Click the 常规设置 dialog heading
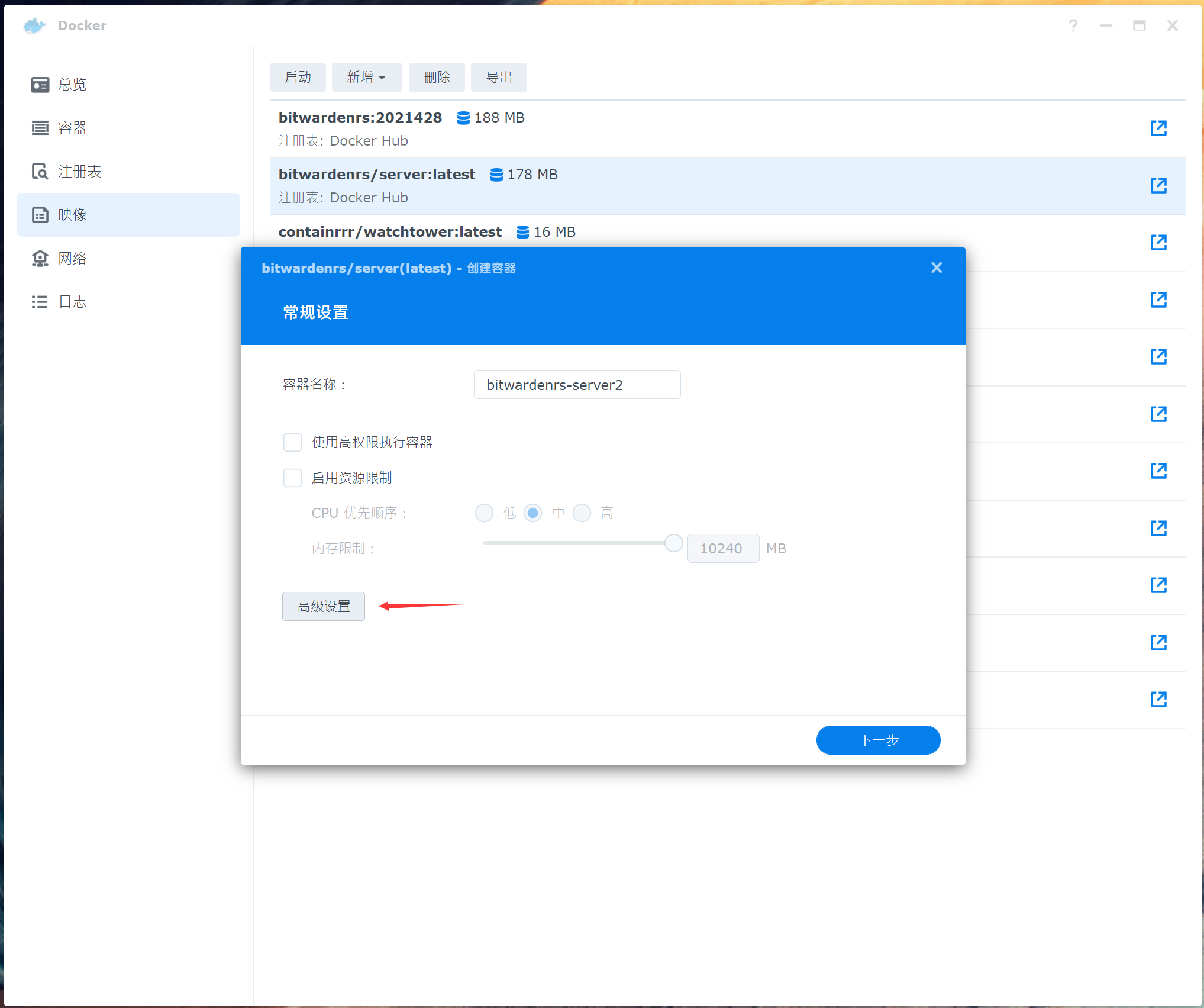Viewport: 1204px width, 1008px height. point(315,312)
